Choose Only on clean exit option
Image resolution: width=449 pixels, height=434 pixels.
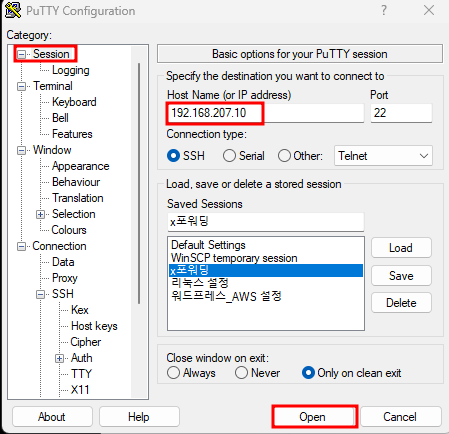tap(308, 373)
